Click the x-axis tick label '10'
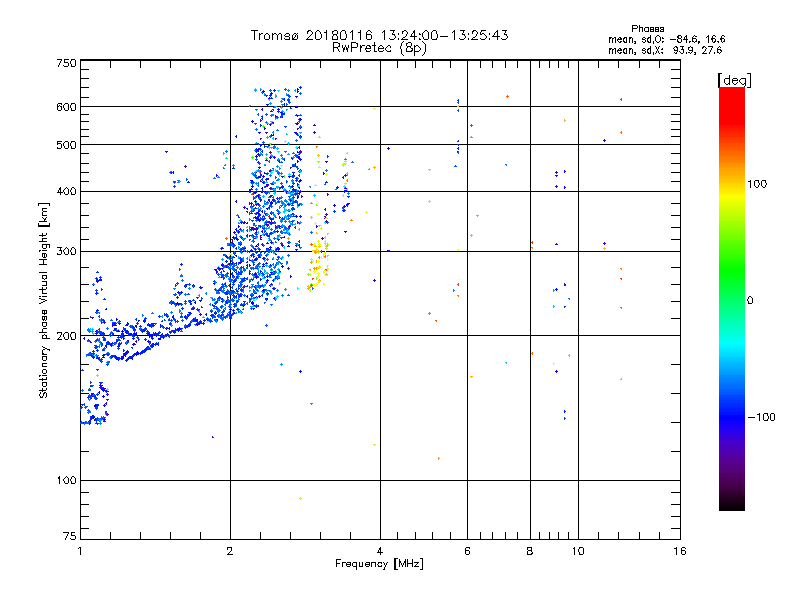 578,551
